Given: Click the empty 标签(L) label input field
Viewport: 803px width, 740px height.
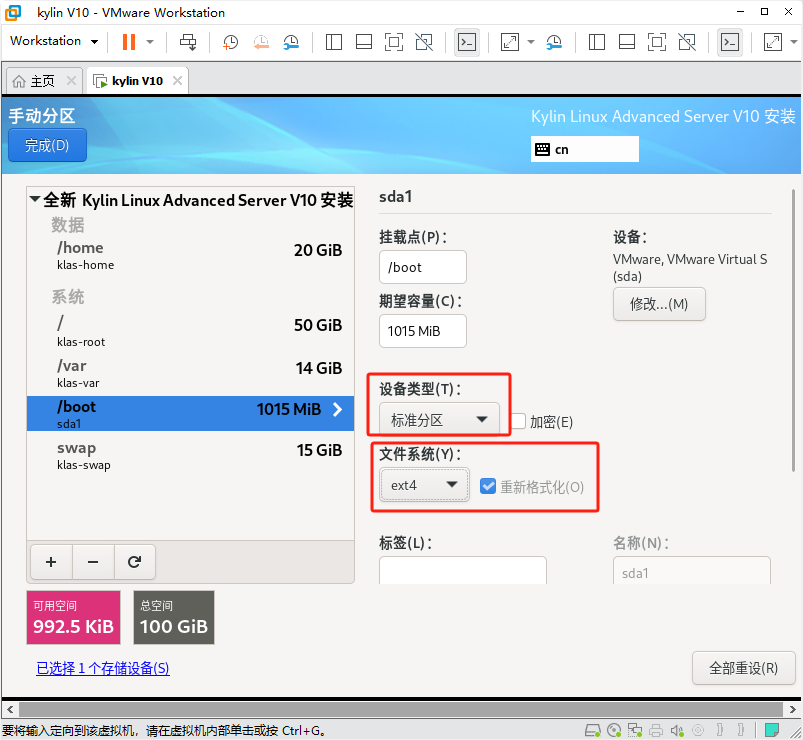Looking at the screenshot, I should pos(462,570).
